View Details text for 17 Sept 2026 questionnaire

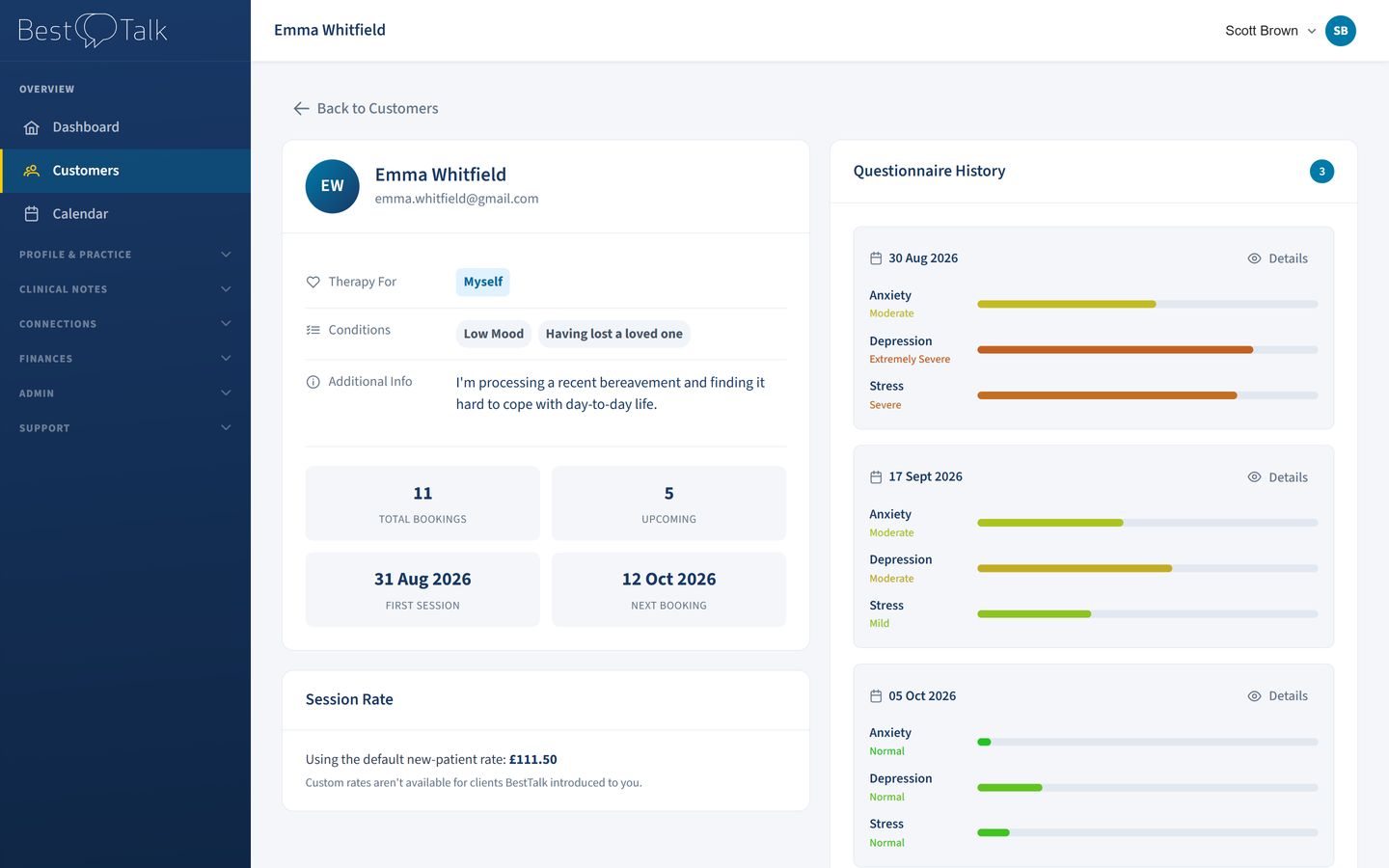(1288, 477)
